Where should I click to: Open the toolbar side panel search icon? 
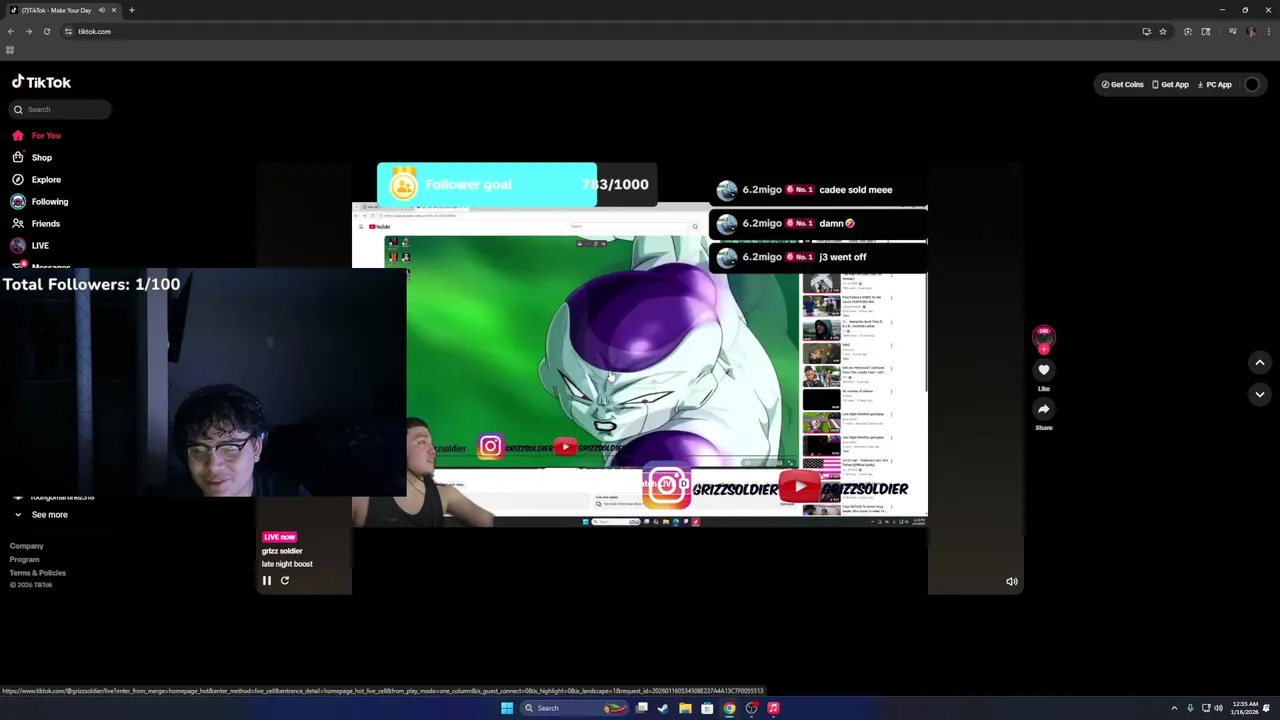(1206, 31)
